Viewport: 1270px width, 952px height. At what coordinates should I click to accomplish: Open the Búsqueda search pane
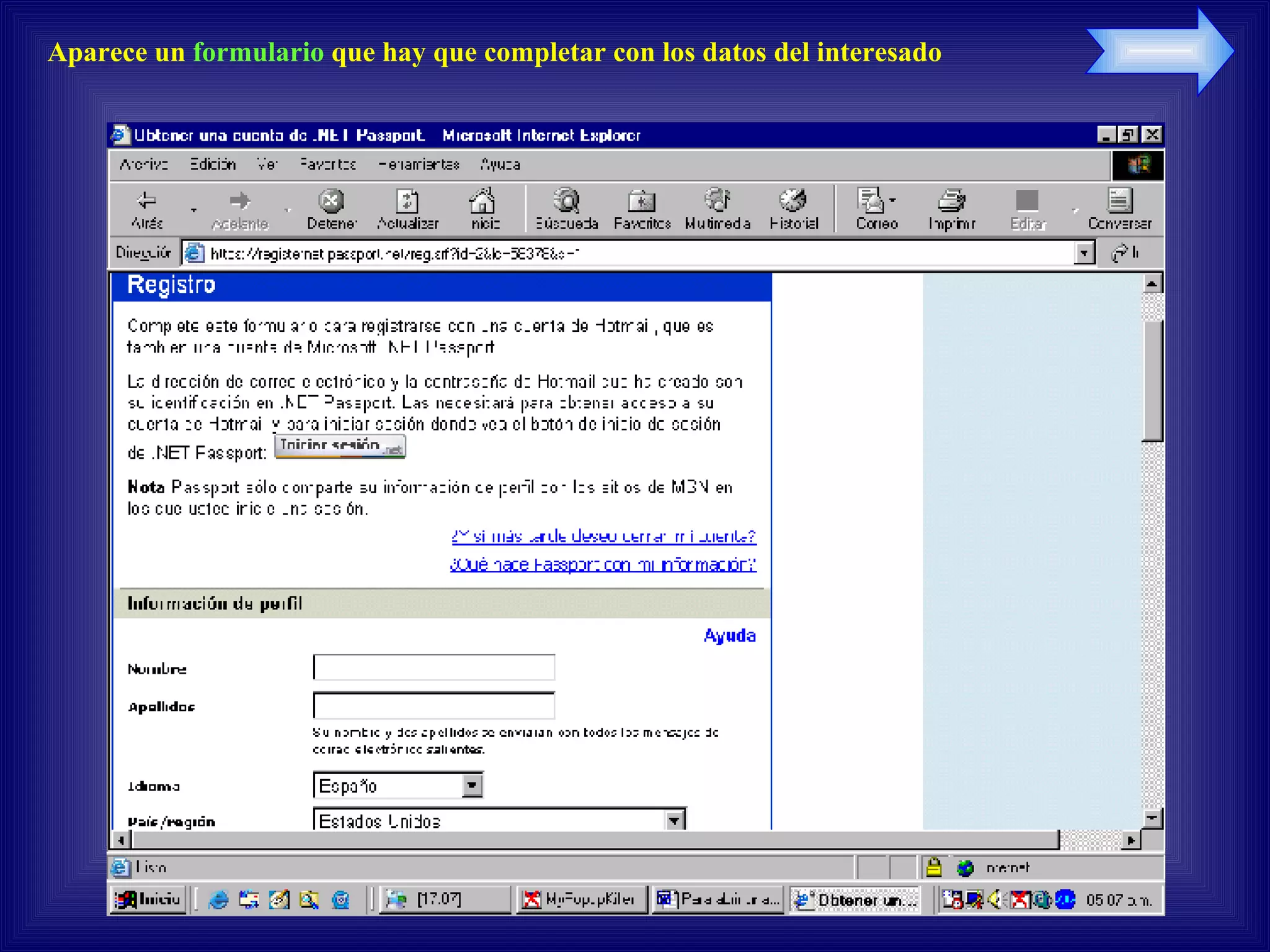[566, 209]
